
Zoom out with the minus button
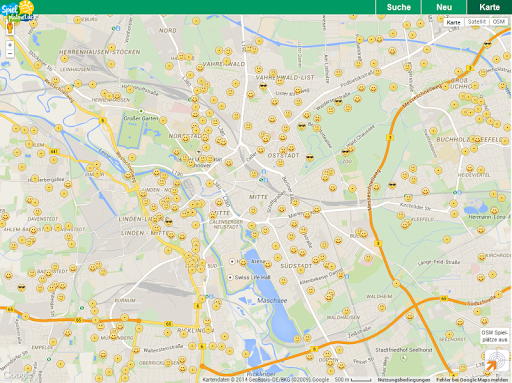(10, 53)
